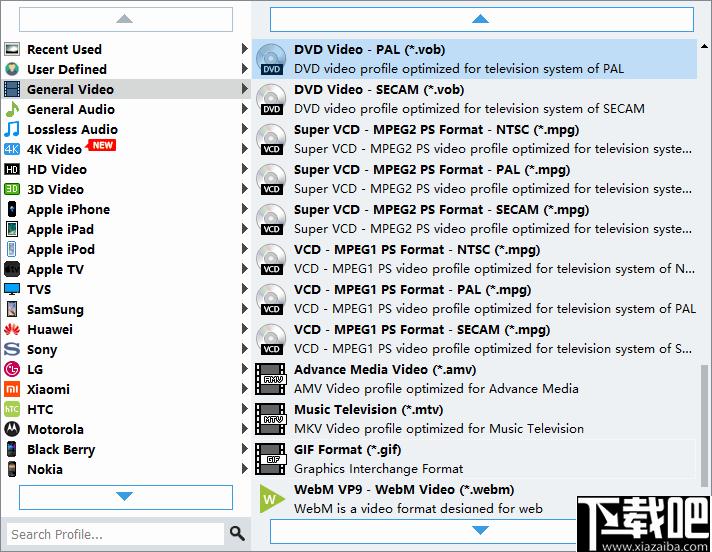This screenshot has height=552, width=712.
Task: Select Advance Media Video (*.amv) profile
Action: click(475, 379)
